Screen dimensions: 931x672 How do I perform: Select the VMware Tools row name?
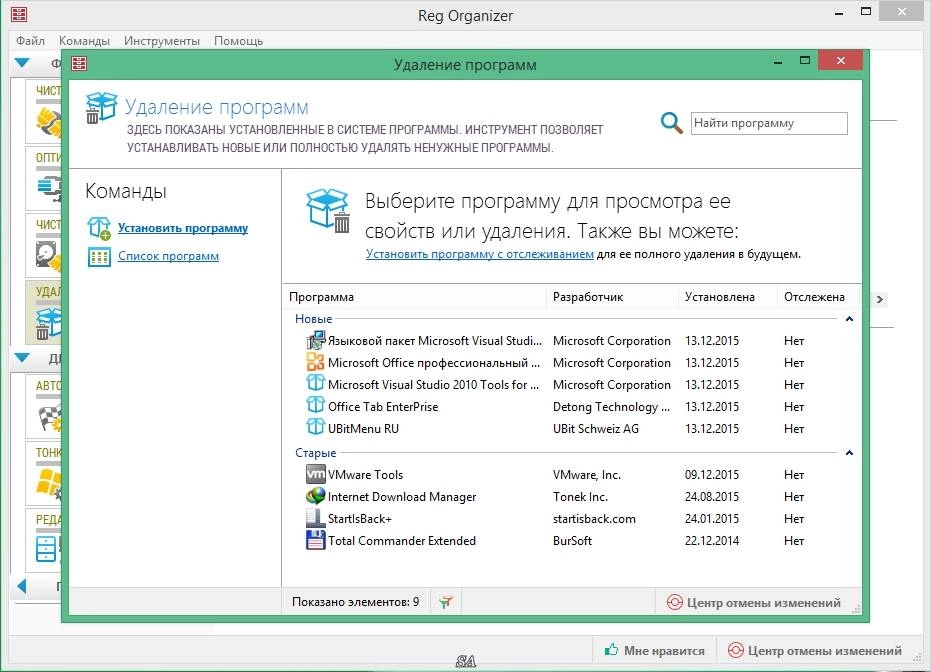[365, 475]
